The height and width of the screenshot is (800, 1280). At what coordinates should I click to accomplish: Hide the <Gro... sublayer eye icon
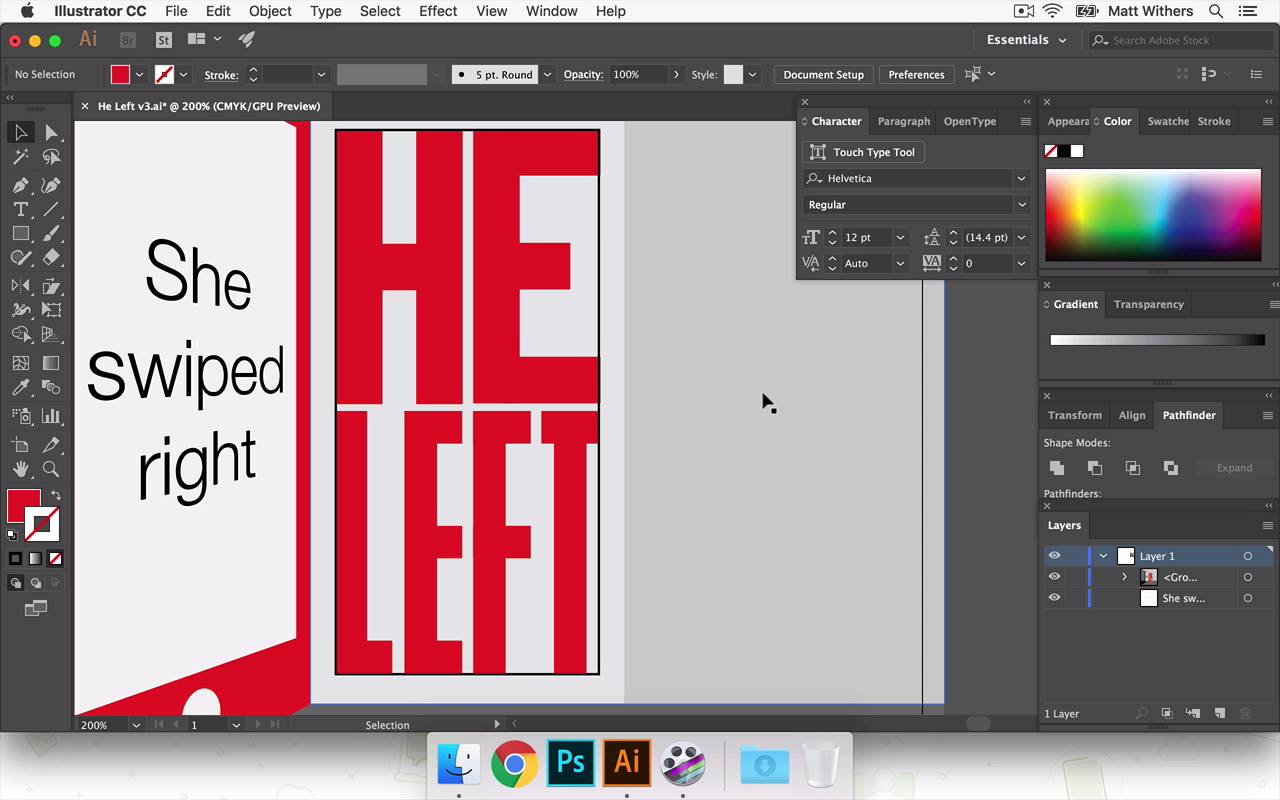pyautogui.click(x=1054, y=577)
